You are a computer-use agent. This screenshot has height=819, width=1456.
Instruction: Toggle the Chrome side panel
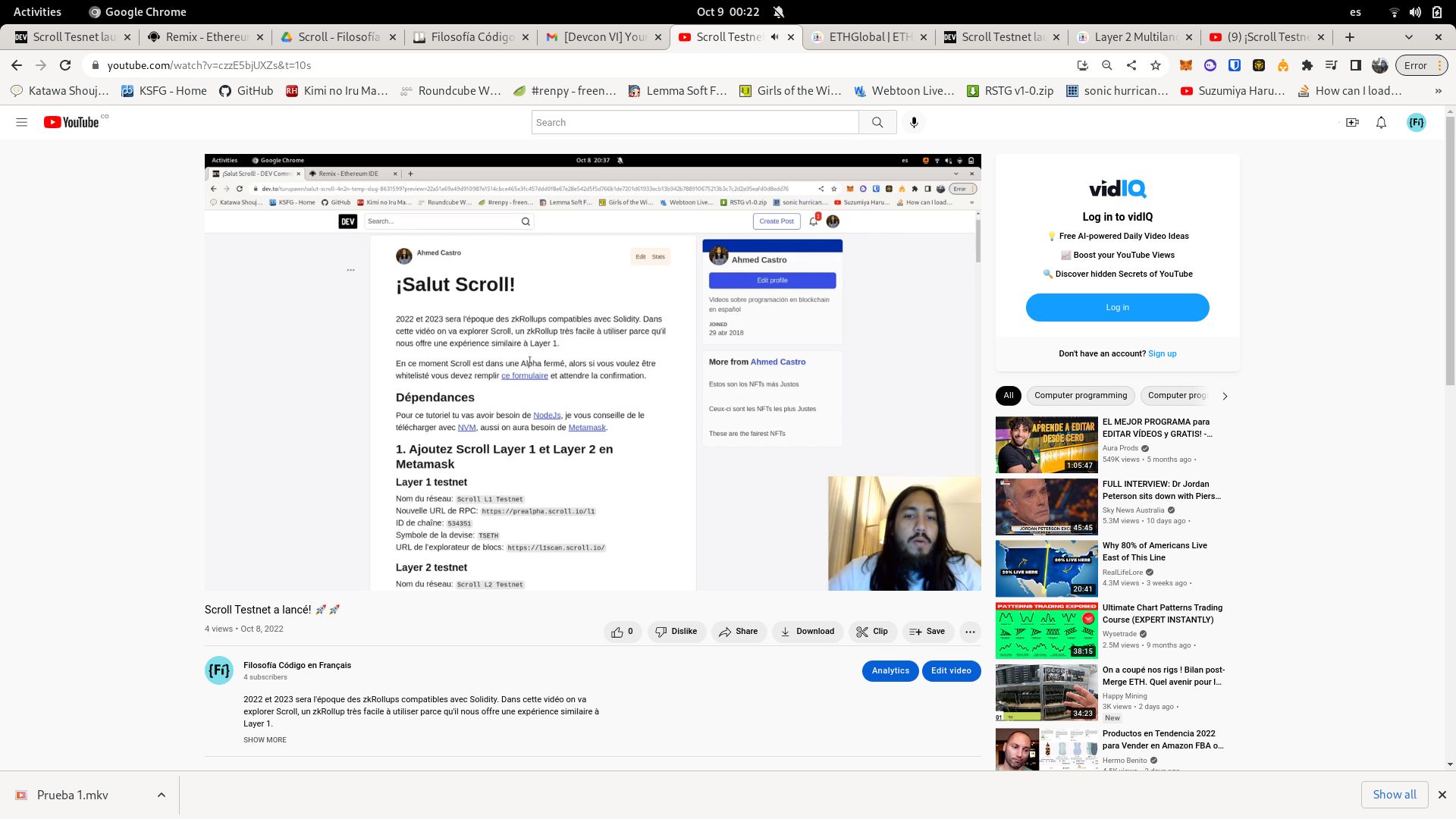pos(1355,65)
